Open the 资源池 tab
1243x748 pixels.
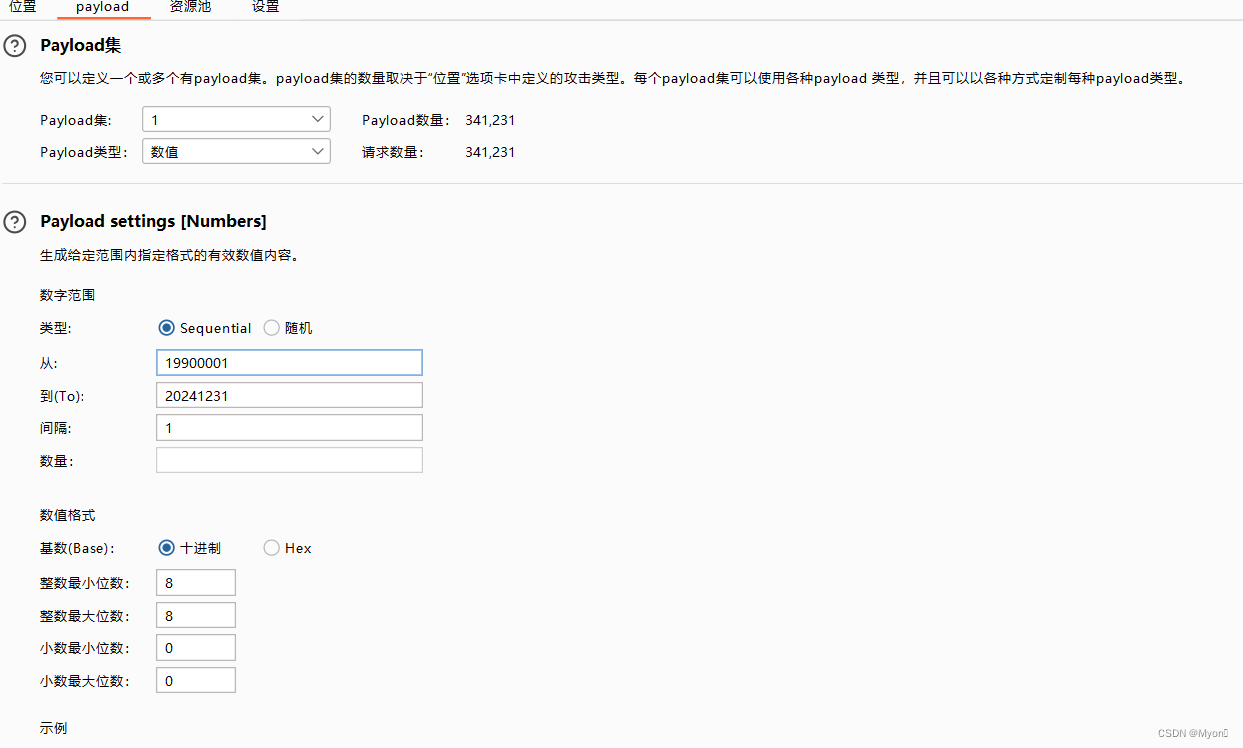pyautogui.click(x=189, y=7)
